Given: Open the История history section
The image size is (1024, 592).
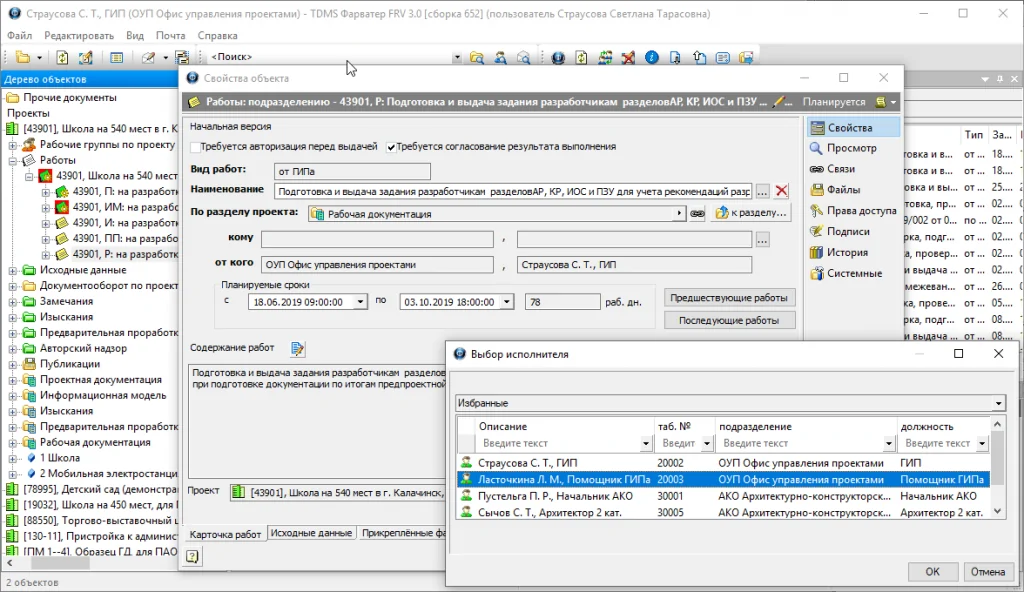Looking at the screenshot, I should click(x=846, y=253).
